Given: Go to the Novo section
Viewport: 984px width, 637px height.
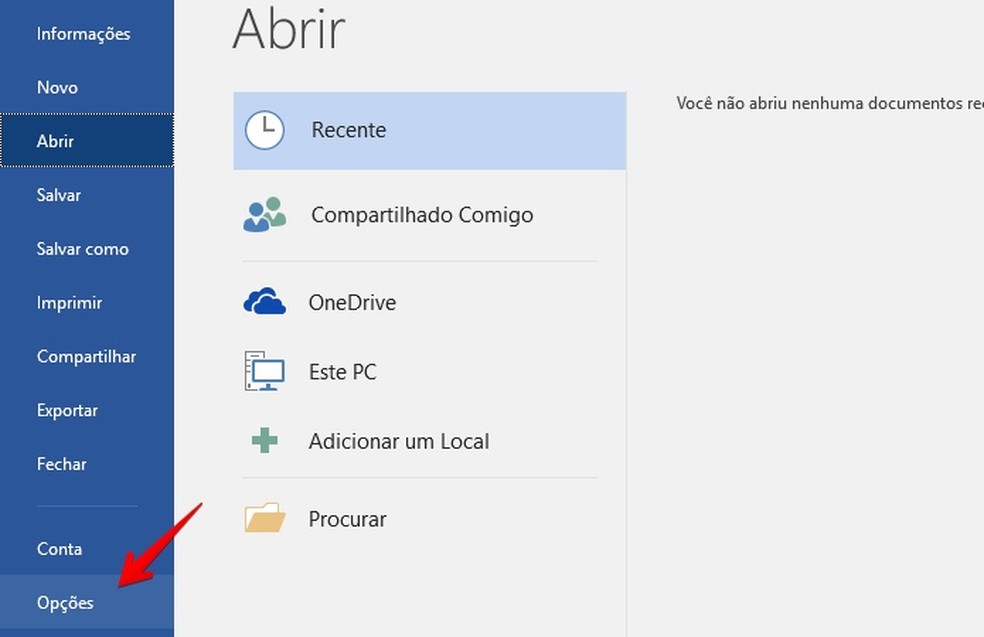Looking at the screenshot, I should click(x=57, y=87).
